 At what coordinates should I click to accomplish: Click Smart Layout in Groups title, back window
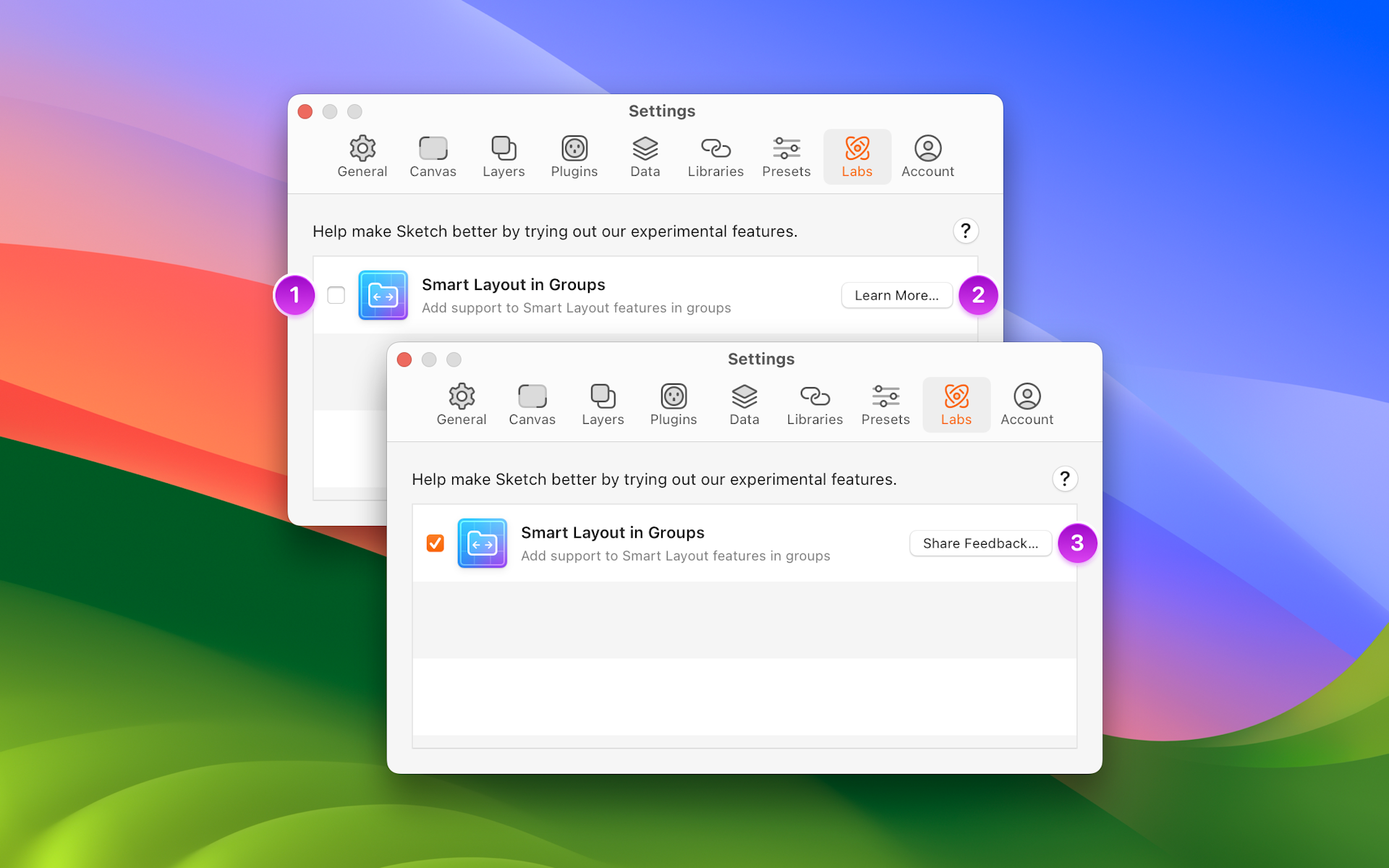click(514, 285)
